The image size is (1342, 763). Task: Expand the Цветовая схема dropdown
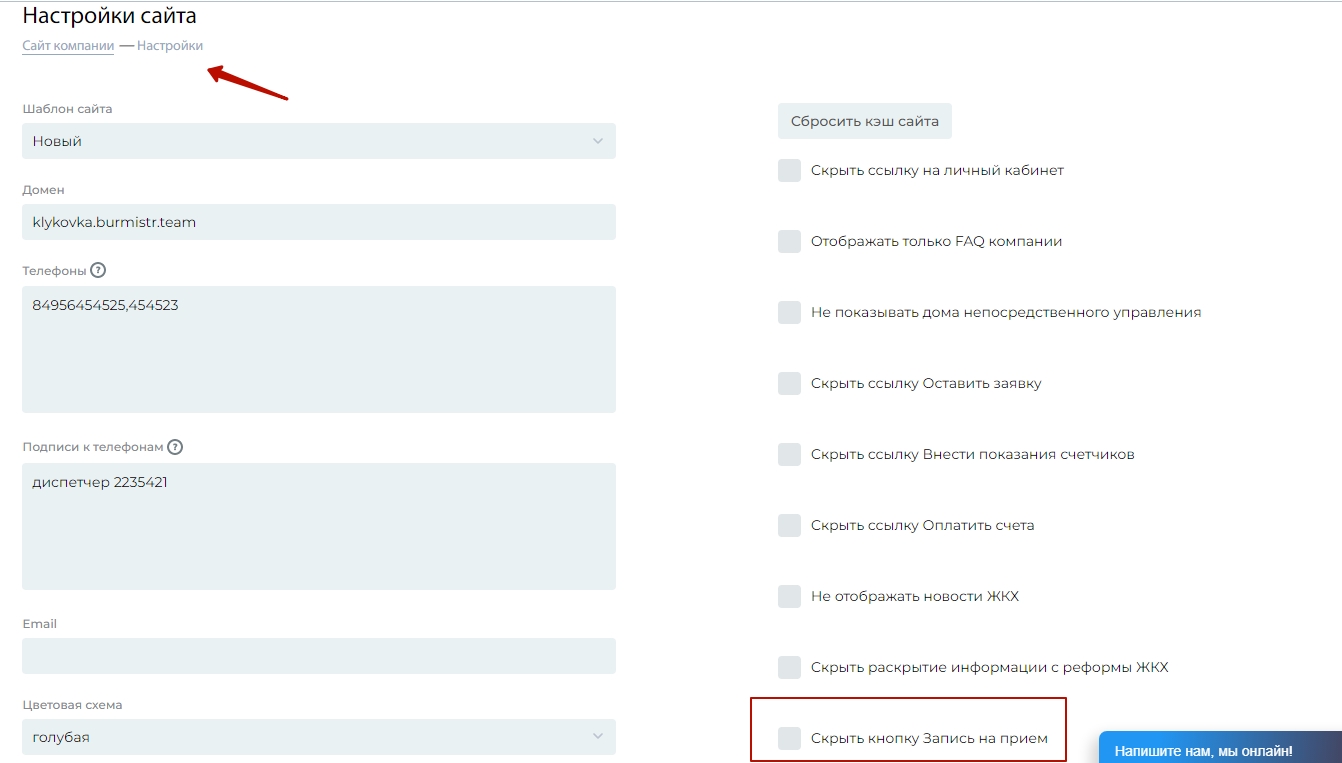tap(318, 737)
